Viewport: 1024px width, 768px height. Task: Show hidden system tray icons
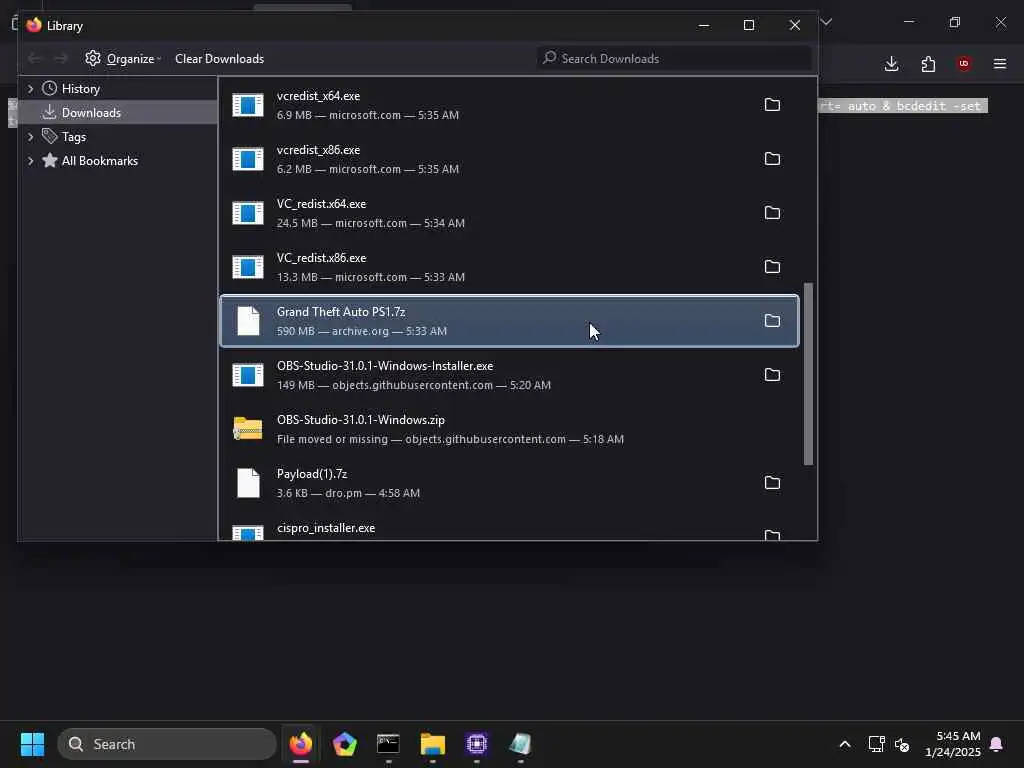(844, 744)
